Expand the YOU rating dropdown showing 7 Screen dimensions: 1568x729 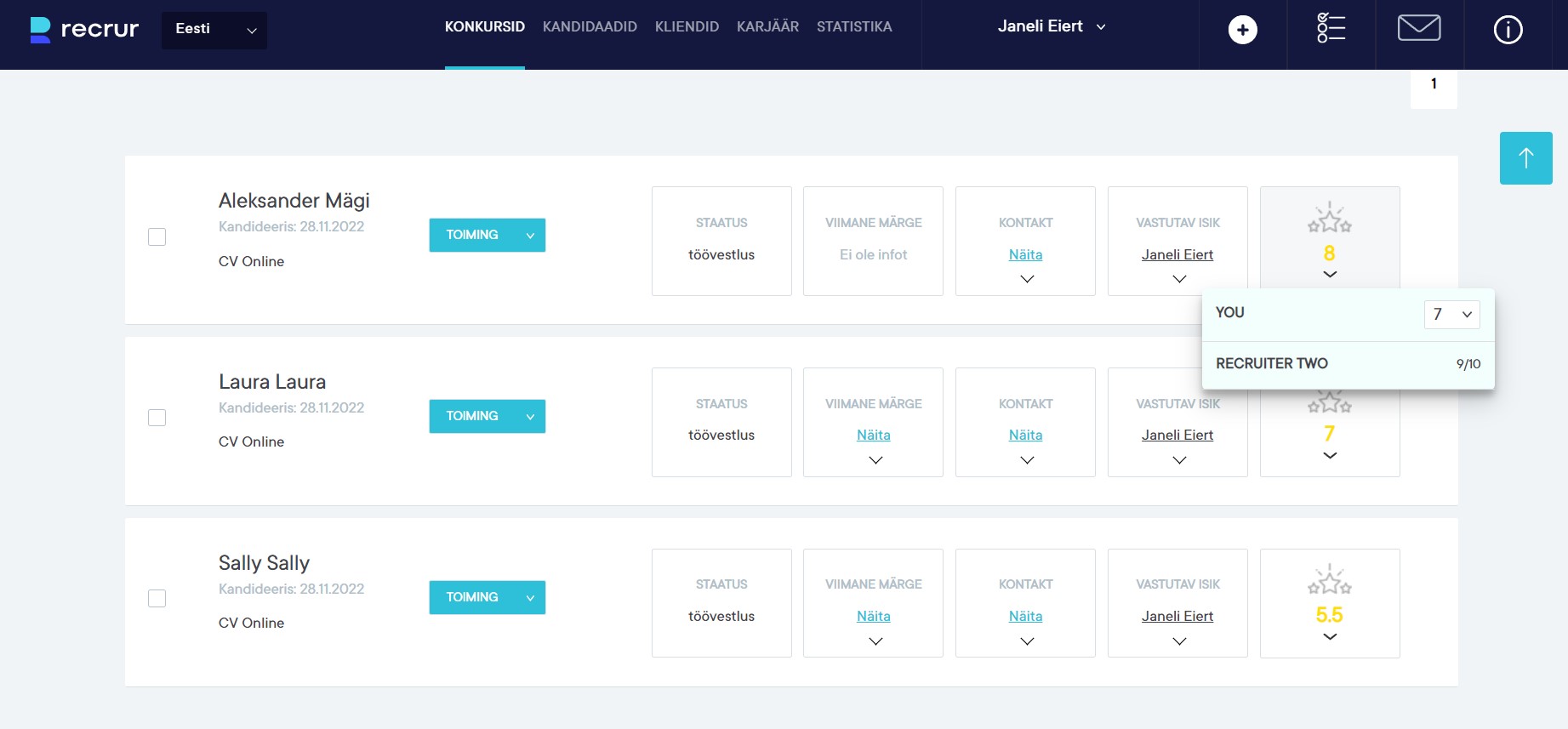[x=1451, y=314]
